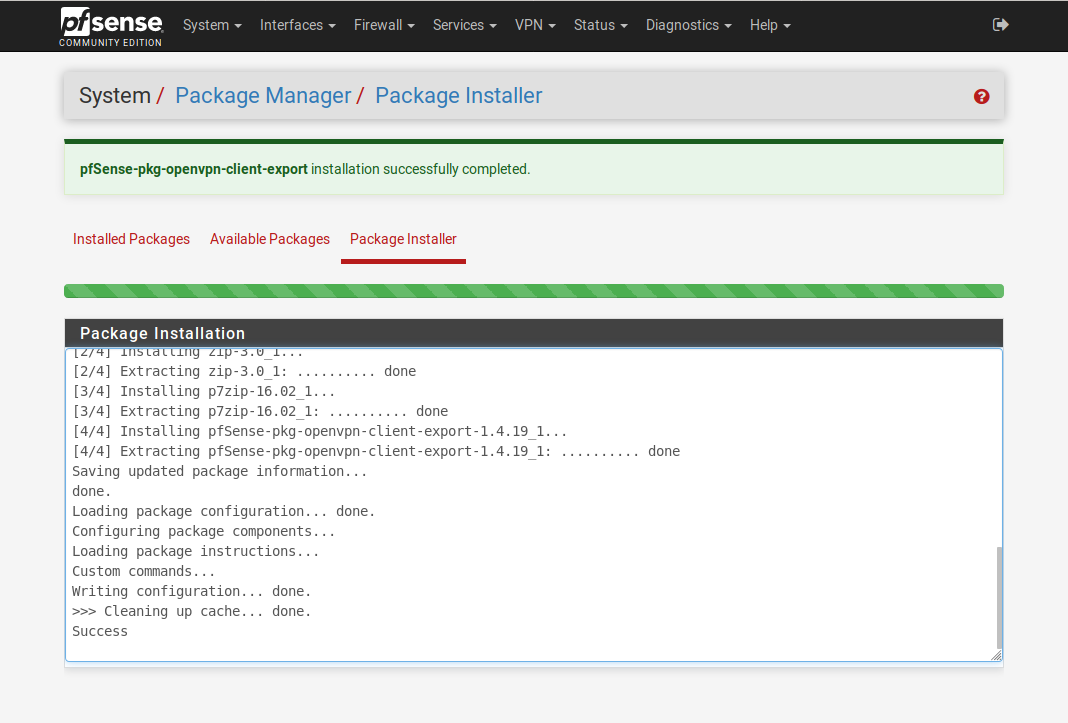Click the '[2/4] Extracting zip-3.0_1' line
The width and height of the screenshot is (1068, 723).
244,371
